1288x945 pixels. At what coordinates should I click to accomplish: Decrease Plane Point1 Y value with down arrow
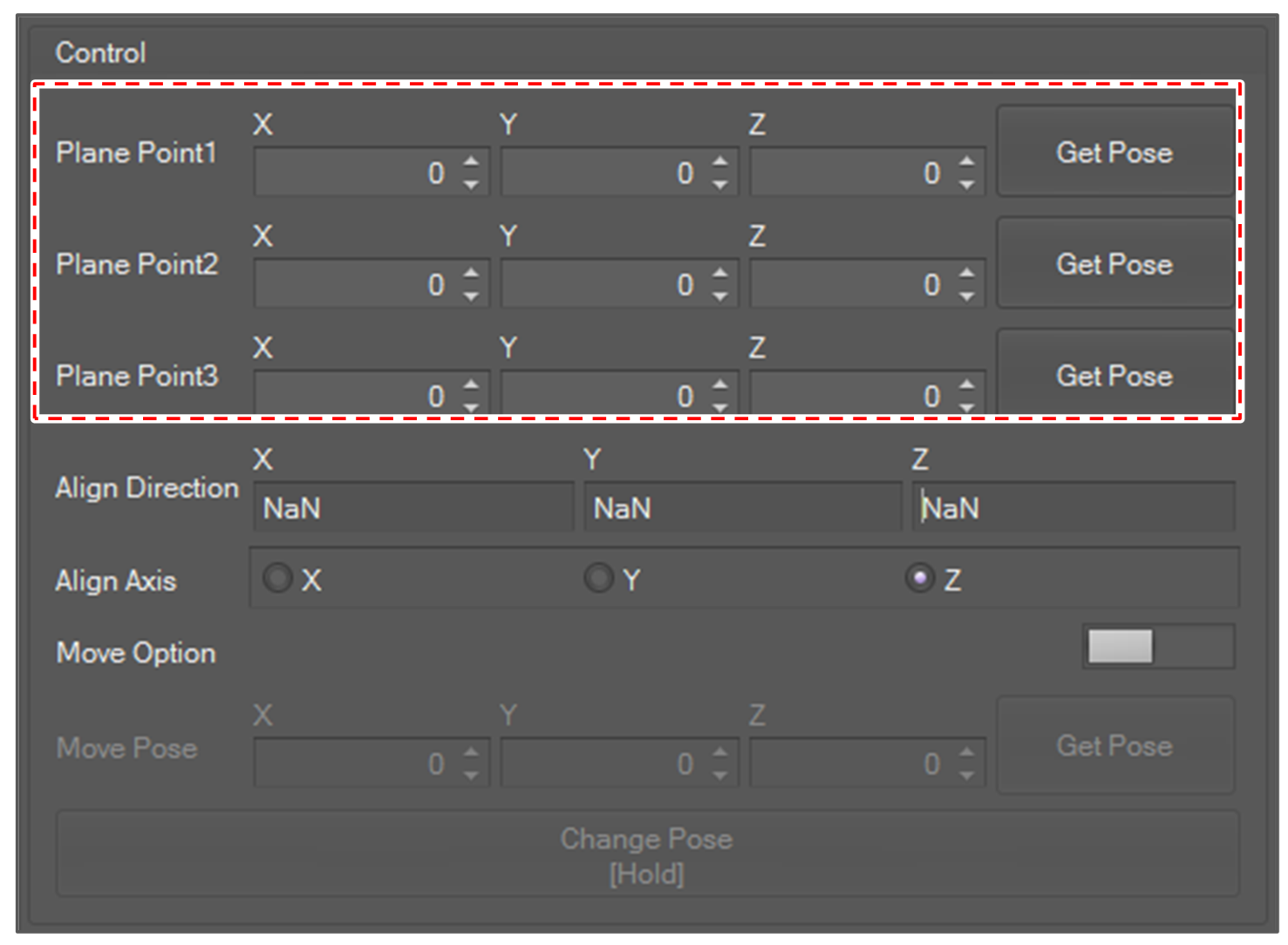719,185
